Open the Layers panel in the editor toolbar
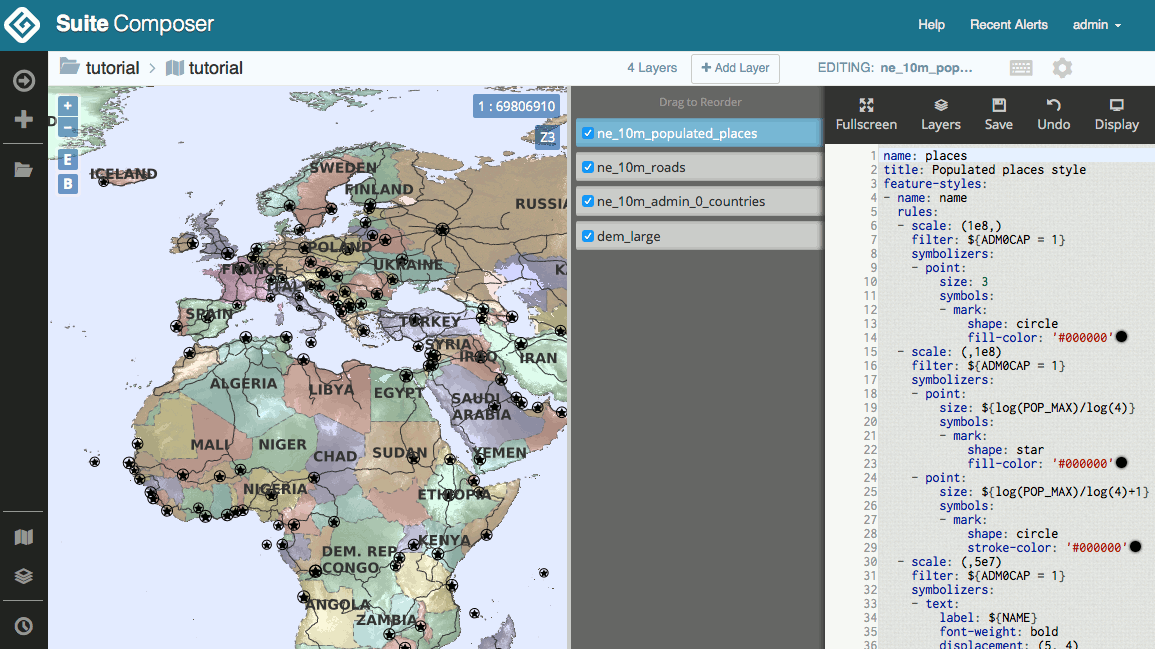Viewport: 1155px width, 649px height. (940, 113)
